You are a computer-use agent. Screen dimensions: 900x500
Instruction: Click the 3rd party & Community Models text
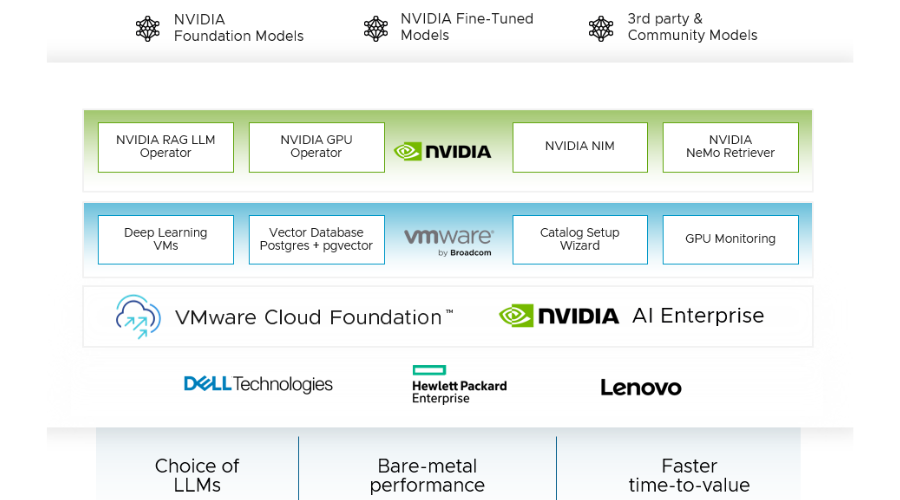(x=692, y=27)
